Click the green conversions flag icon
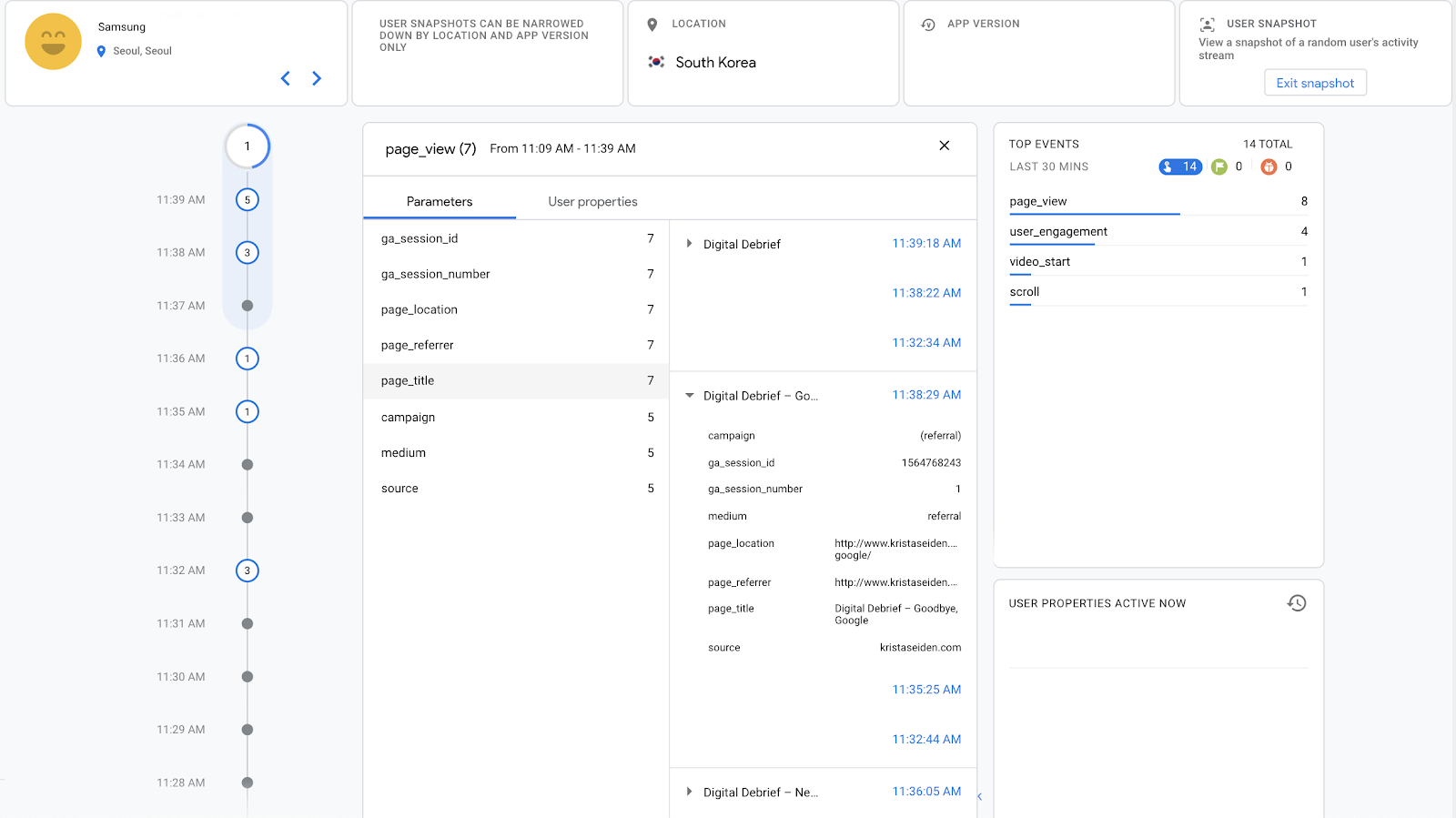1456x818 pixels. 1219,167
